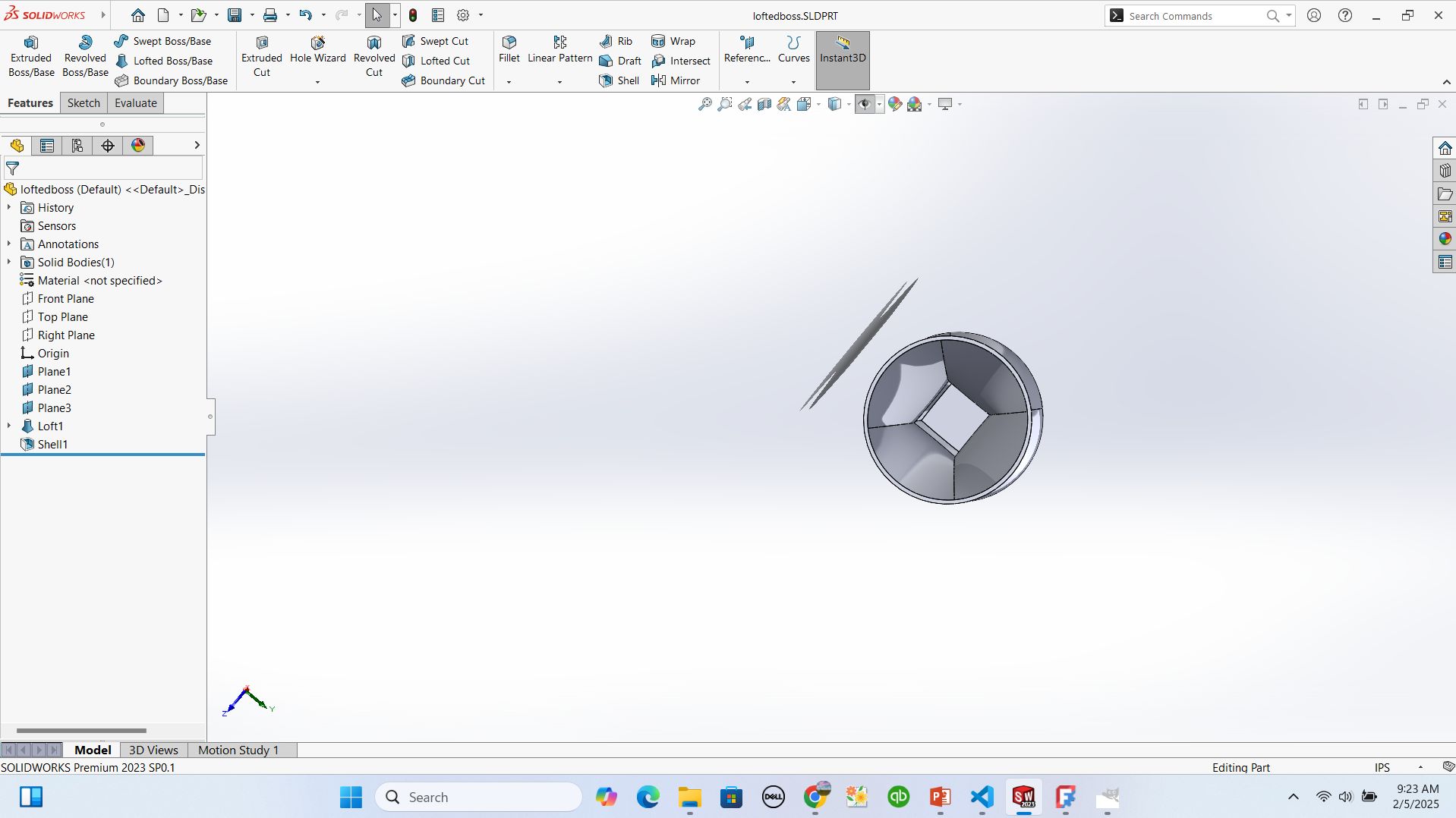Open the DimXpertManager tab icon

click(x=108, y=146)
